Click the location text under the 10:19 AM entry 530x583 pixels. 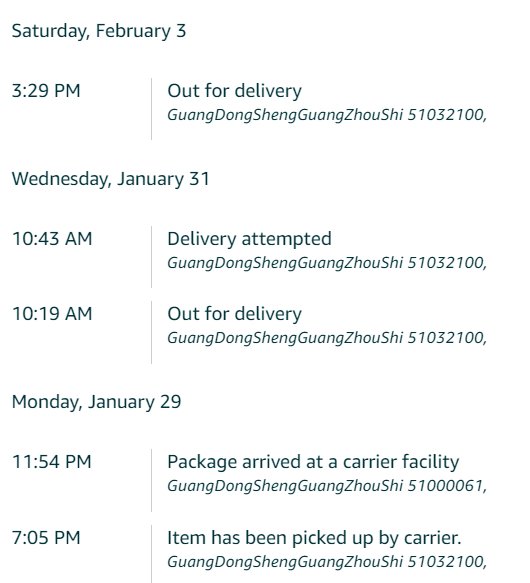point(327,338)
